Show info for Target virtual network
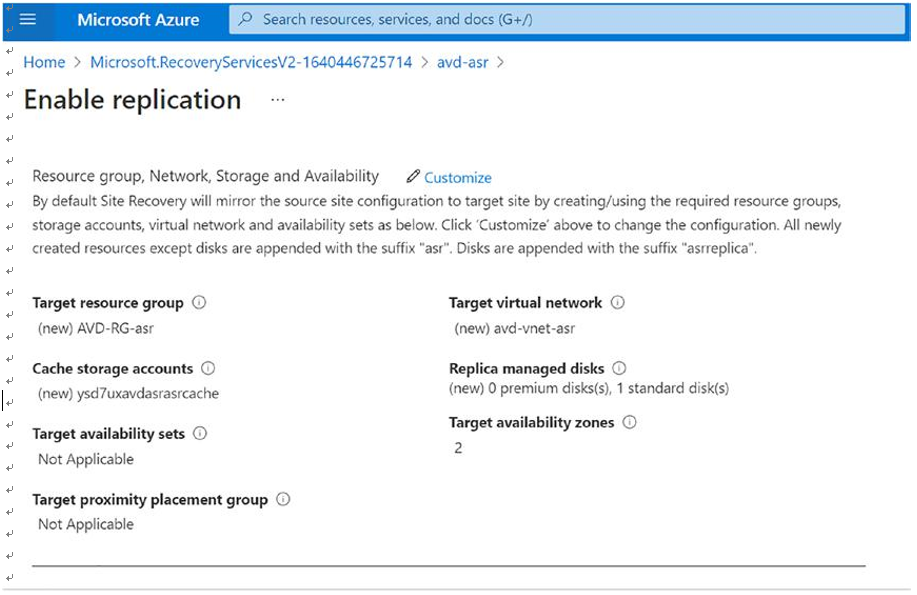The height and width of the screenshot is (595, 917). pyautogui.click(x=618, y=302)
